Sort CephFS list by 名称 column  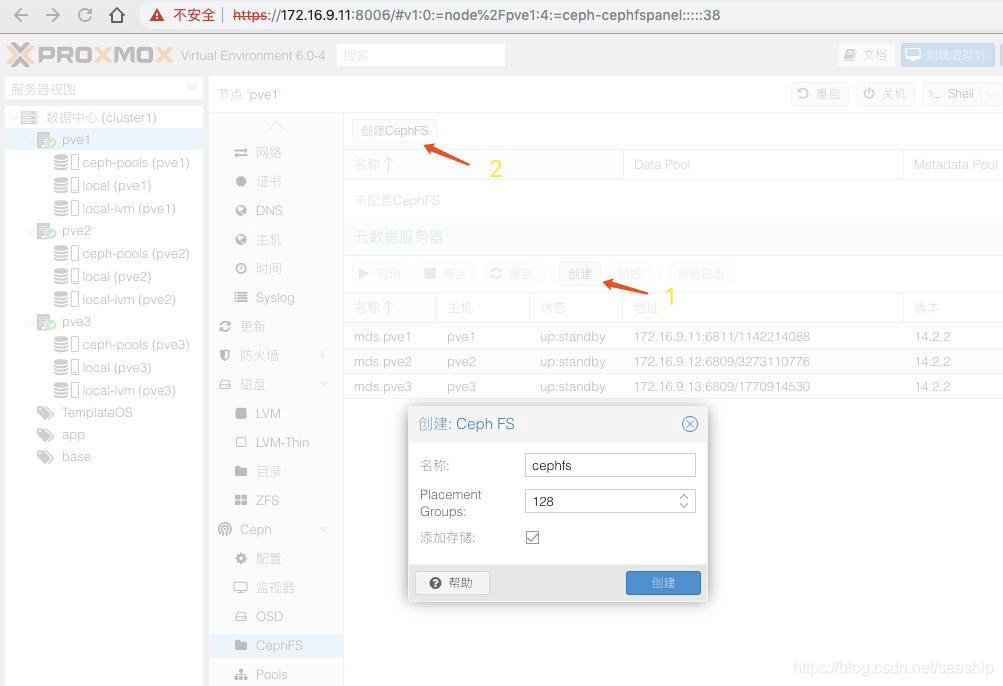(483, 164)
